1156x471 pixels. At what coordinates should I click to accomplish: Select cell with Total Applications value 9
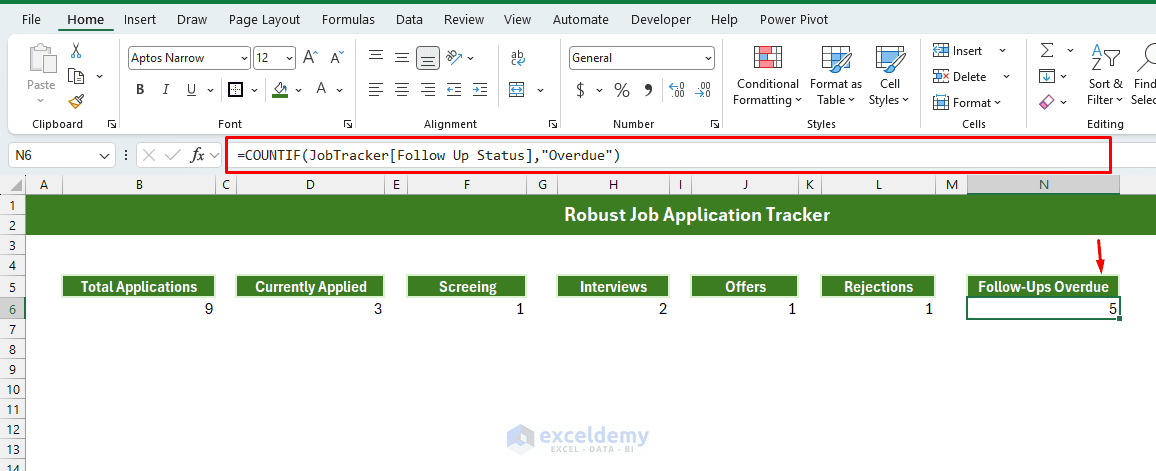(139, 309)
